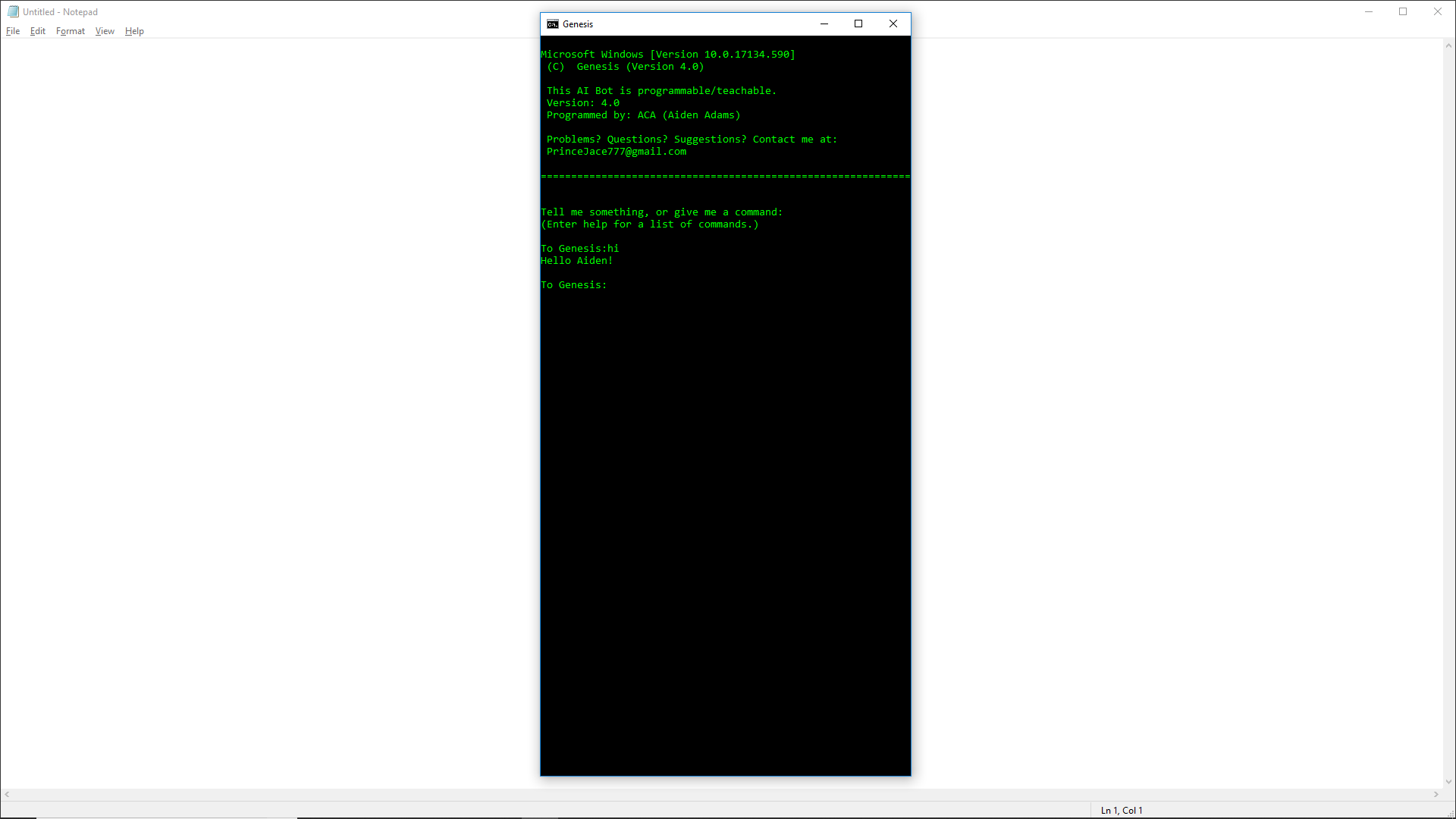Click the Notepad window resize grip
Image resolution: width=1456 pixels, height=819 pixels.
point(1449,812)
